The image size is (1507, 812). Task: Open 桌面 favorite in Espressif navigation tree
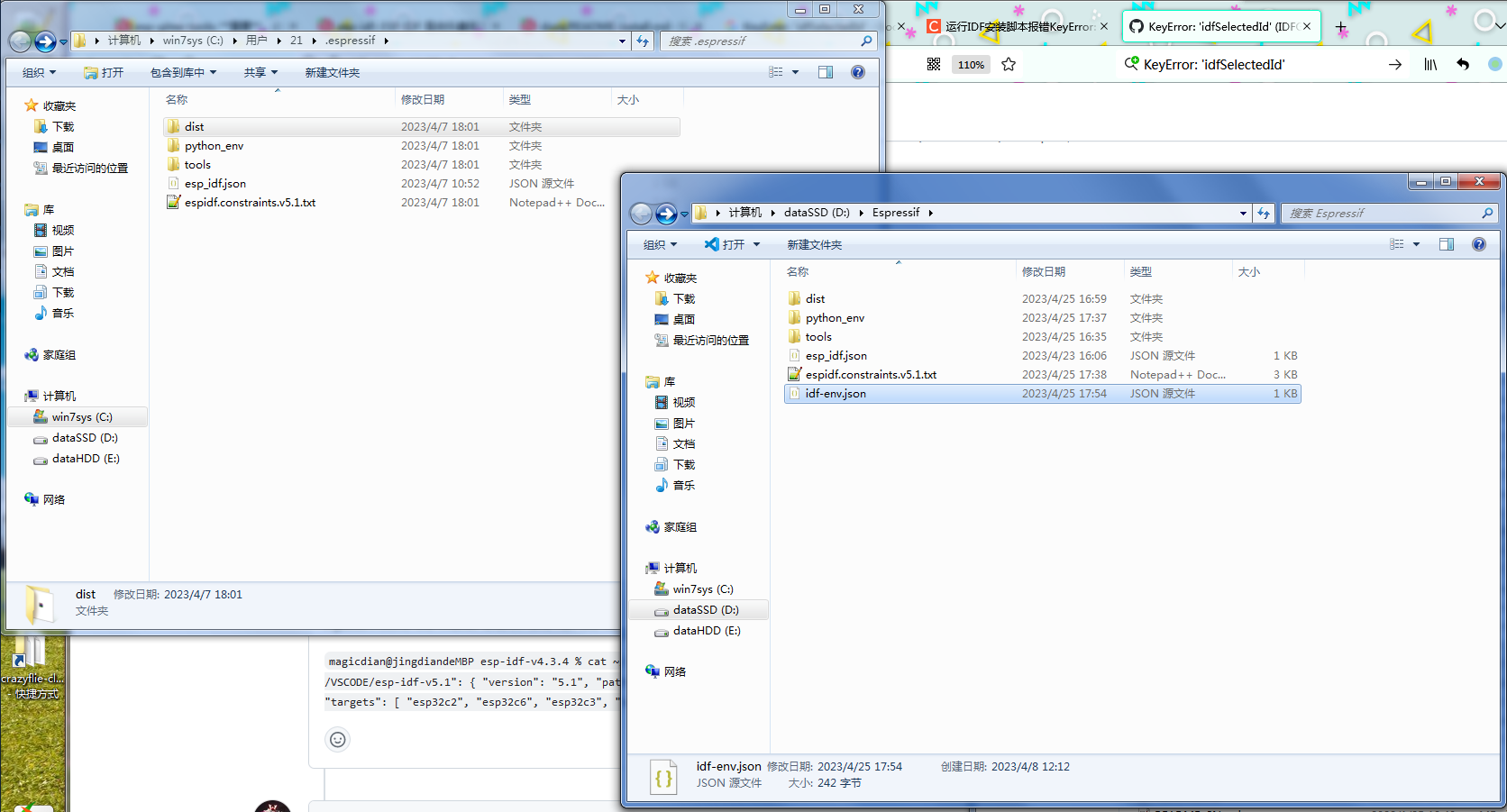[x=683, y=320]
